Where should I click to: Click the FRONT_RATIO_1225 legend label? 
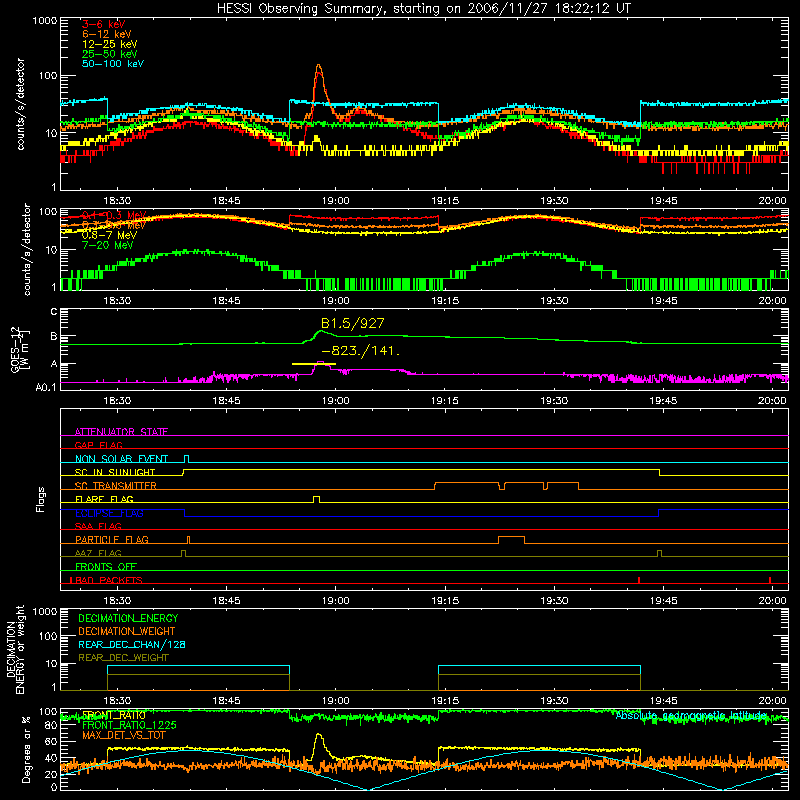tap(129, 725)
